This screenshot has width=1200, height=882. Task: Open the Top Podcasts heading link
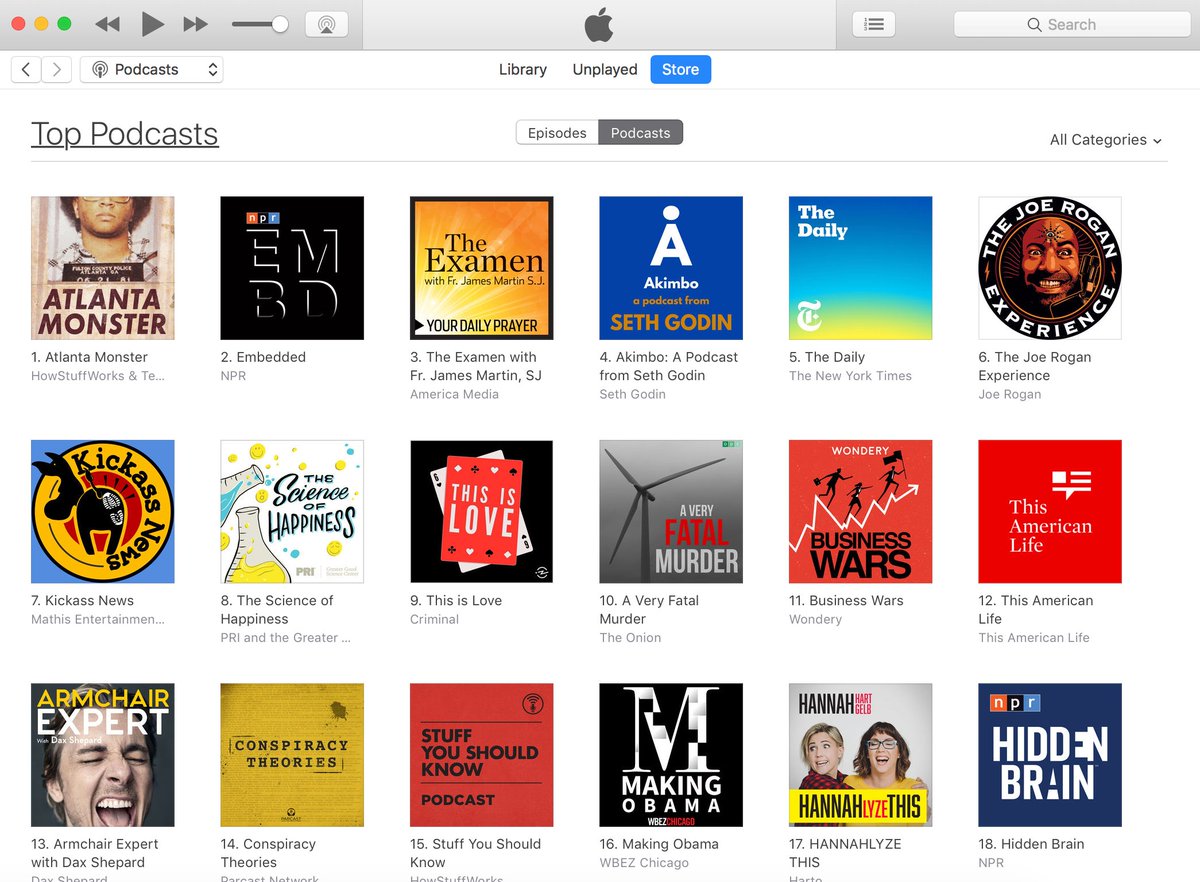125,134
